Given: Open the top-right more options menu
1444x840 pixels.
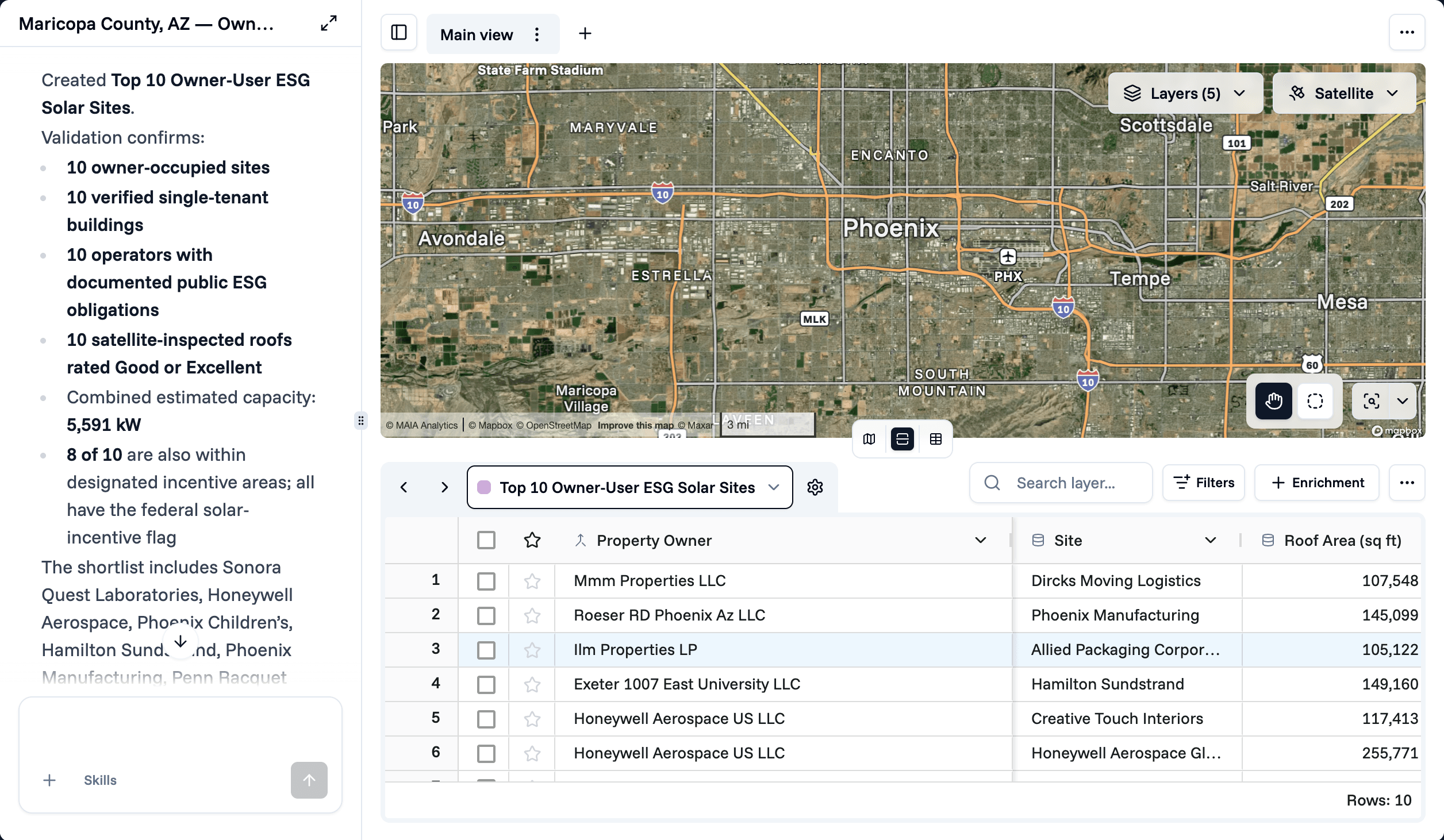Looking at the screenshot, I should coord(1407,33).
